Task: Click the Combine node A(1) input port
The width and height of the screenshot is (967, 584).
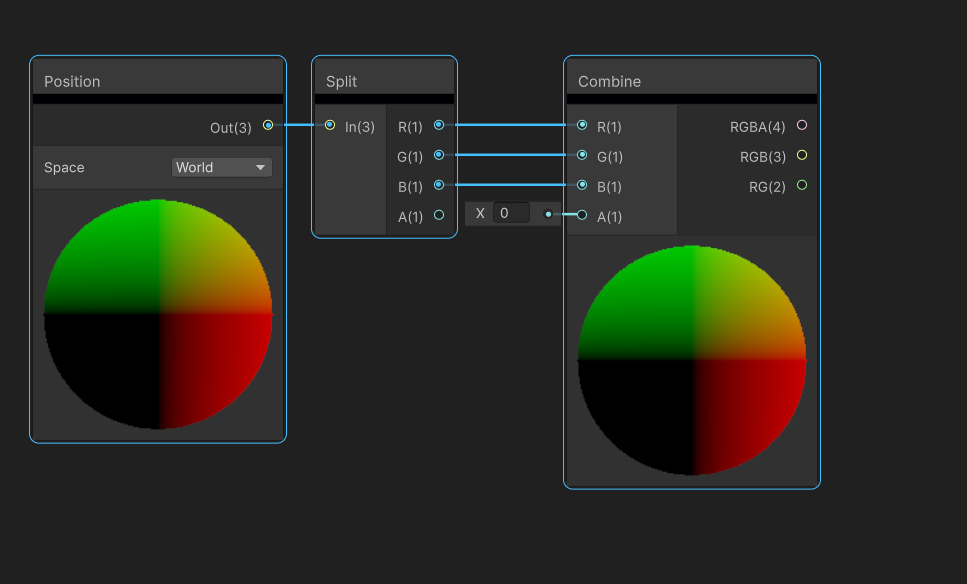Action: pyautogui.click(x=582, y=215)
